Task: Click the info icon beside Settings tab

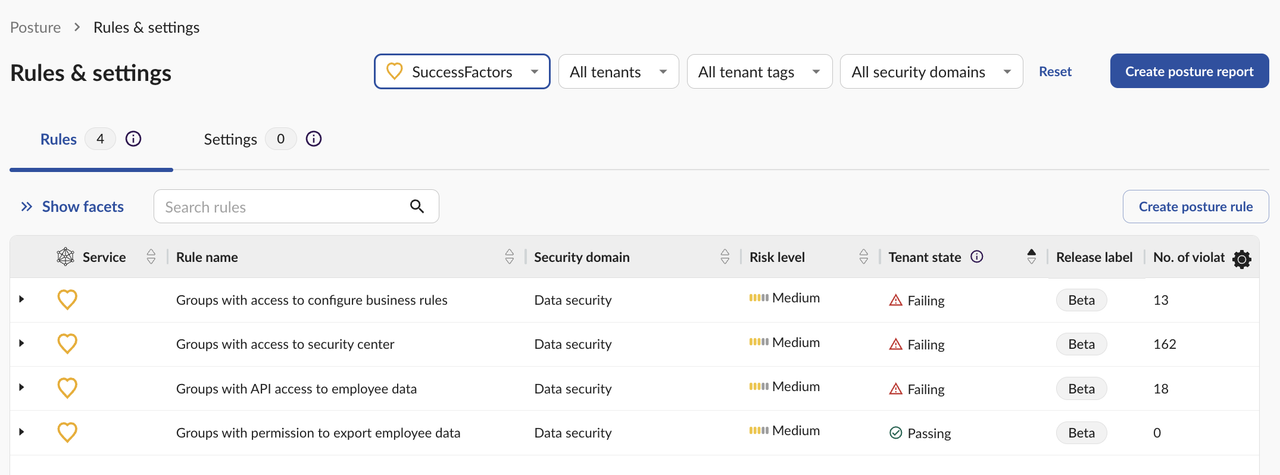Action: point(314,139)
